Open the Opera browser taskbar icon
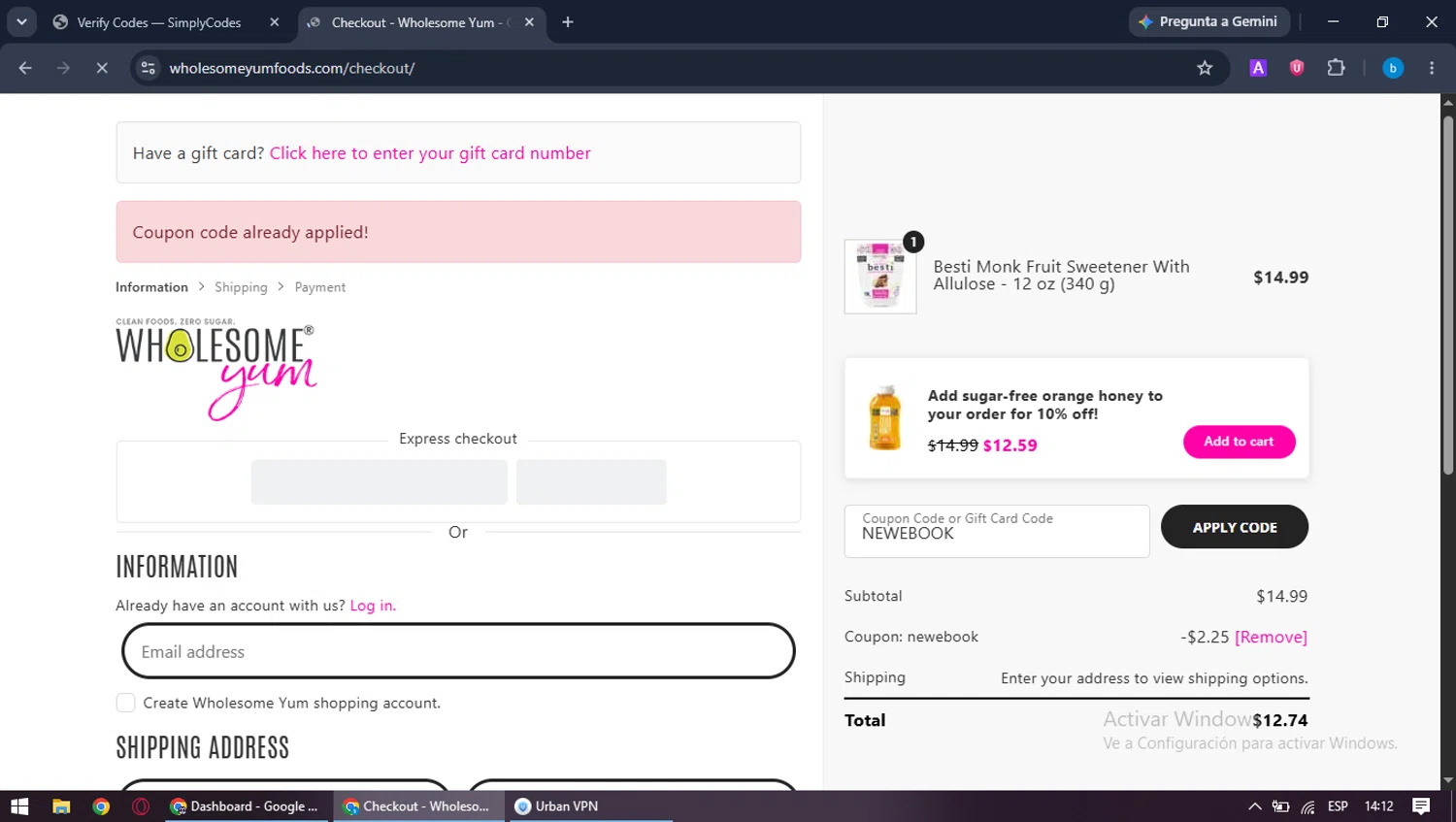This screenshot has width=1456, height=822. pos(141,806)
